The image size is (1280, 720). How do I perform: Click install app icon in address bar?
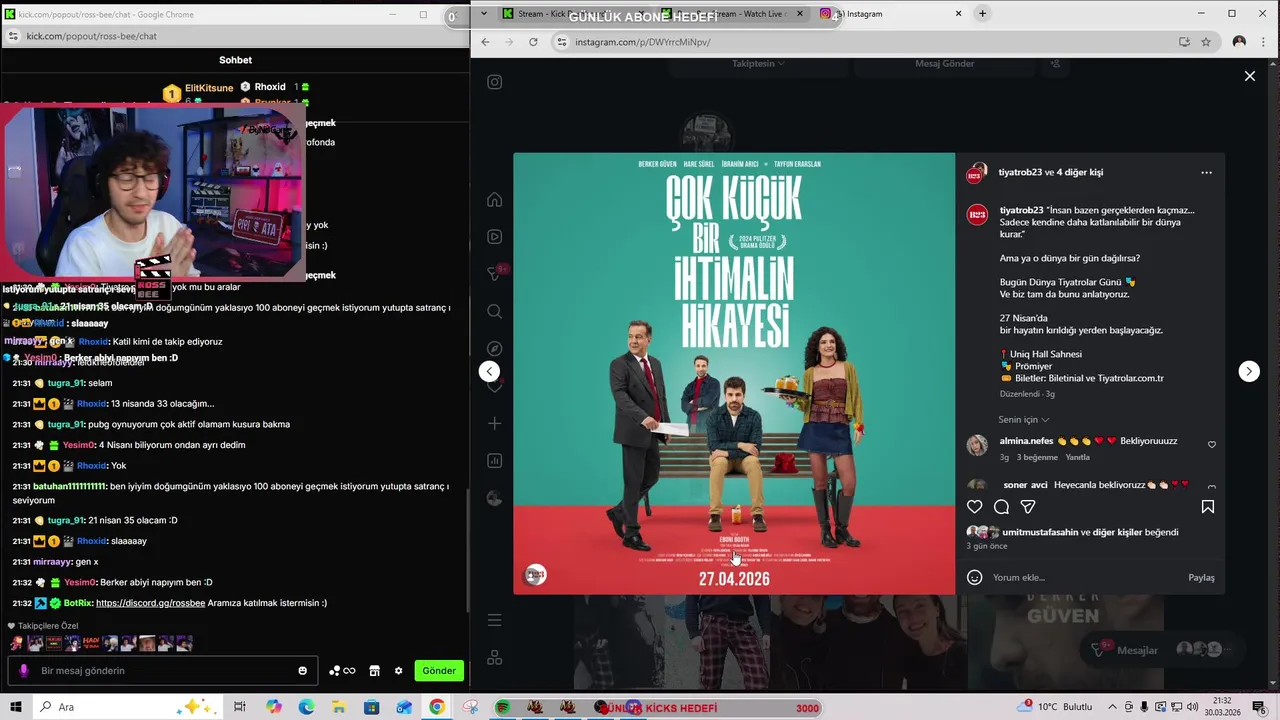coord(1184,42)
